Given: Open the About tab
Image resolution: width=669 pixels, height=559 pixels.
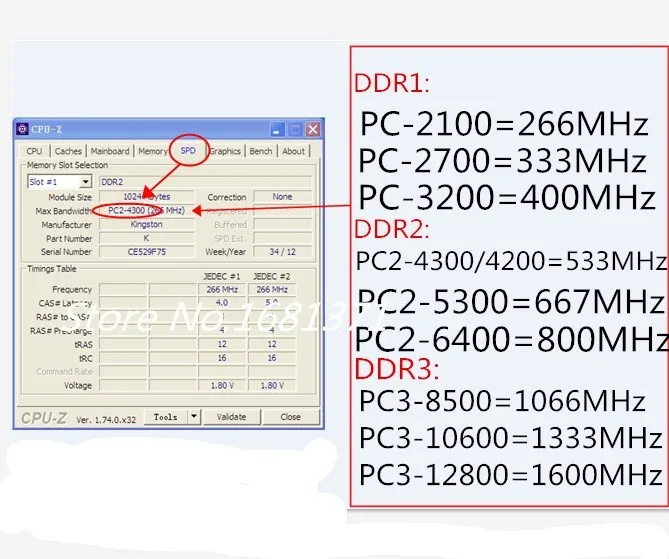Looking at the screenshot, I should click(293, 151).
